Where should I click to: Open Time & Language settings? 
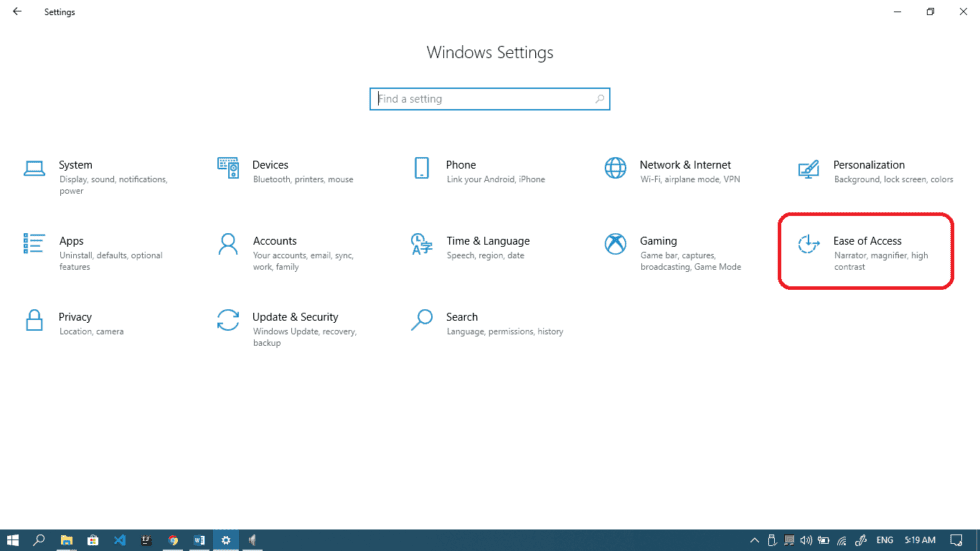pos(470,247)
